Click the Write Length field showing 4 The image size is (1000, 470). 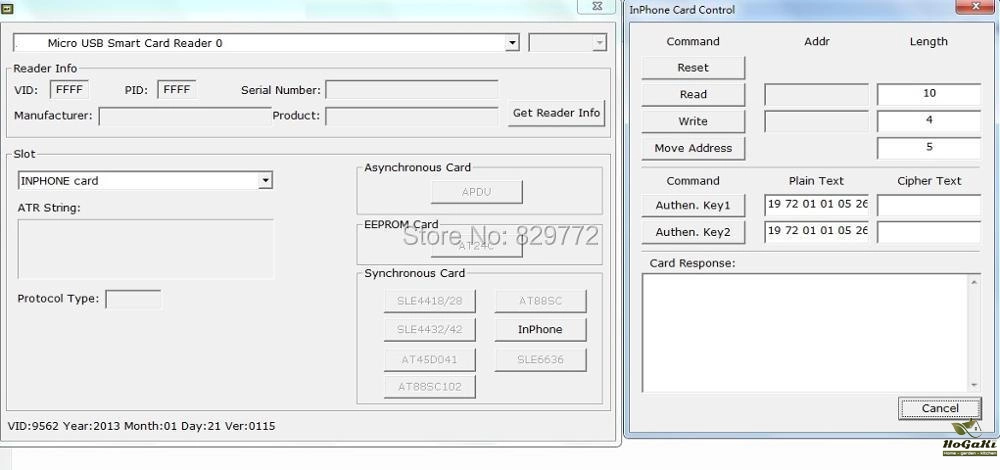[929, 121]
